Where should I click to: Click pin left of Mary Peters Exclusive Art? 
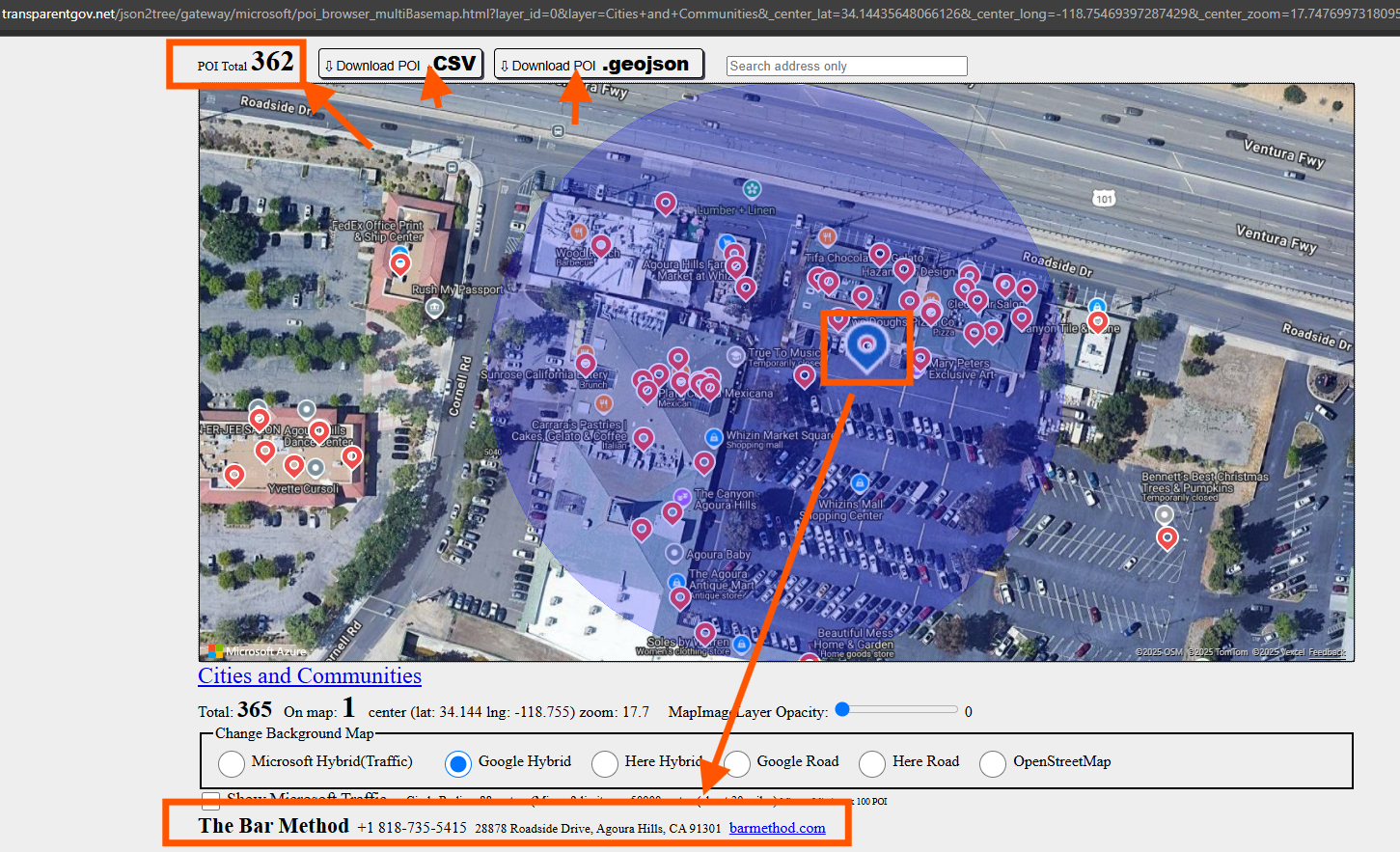point(920,361)
